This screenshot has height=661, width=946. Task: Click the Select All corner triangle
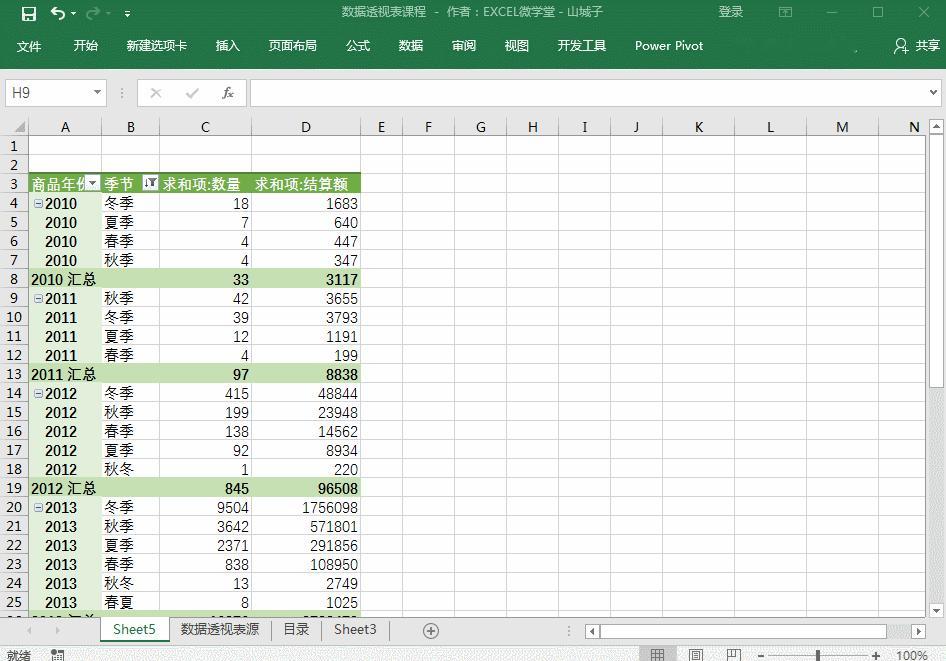pos(19,127)
